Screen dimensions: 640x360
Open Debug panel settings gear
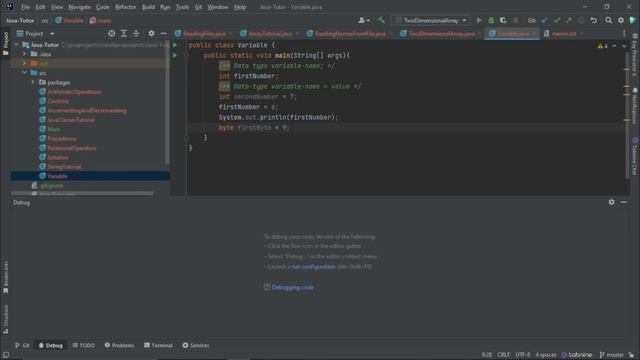[x=611, y=202]
